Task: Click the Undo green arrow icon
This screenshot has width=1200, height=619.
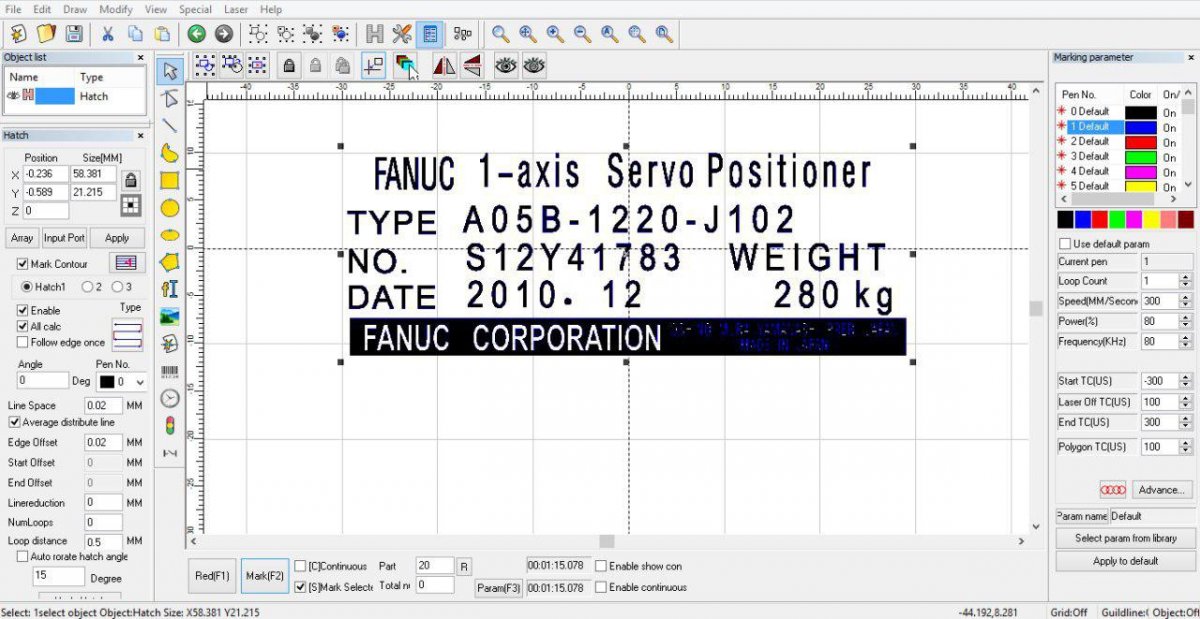Action: 196,34
